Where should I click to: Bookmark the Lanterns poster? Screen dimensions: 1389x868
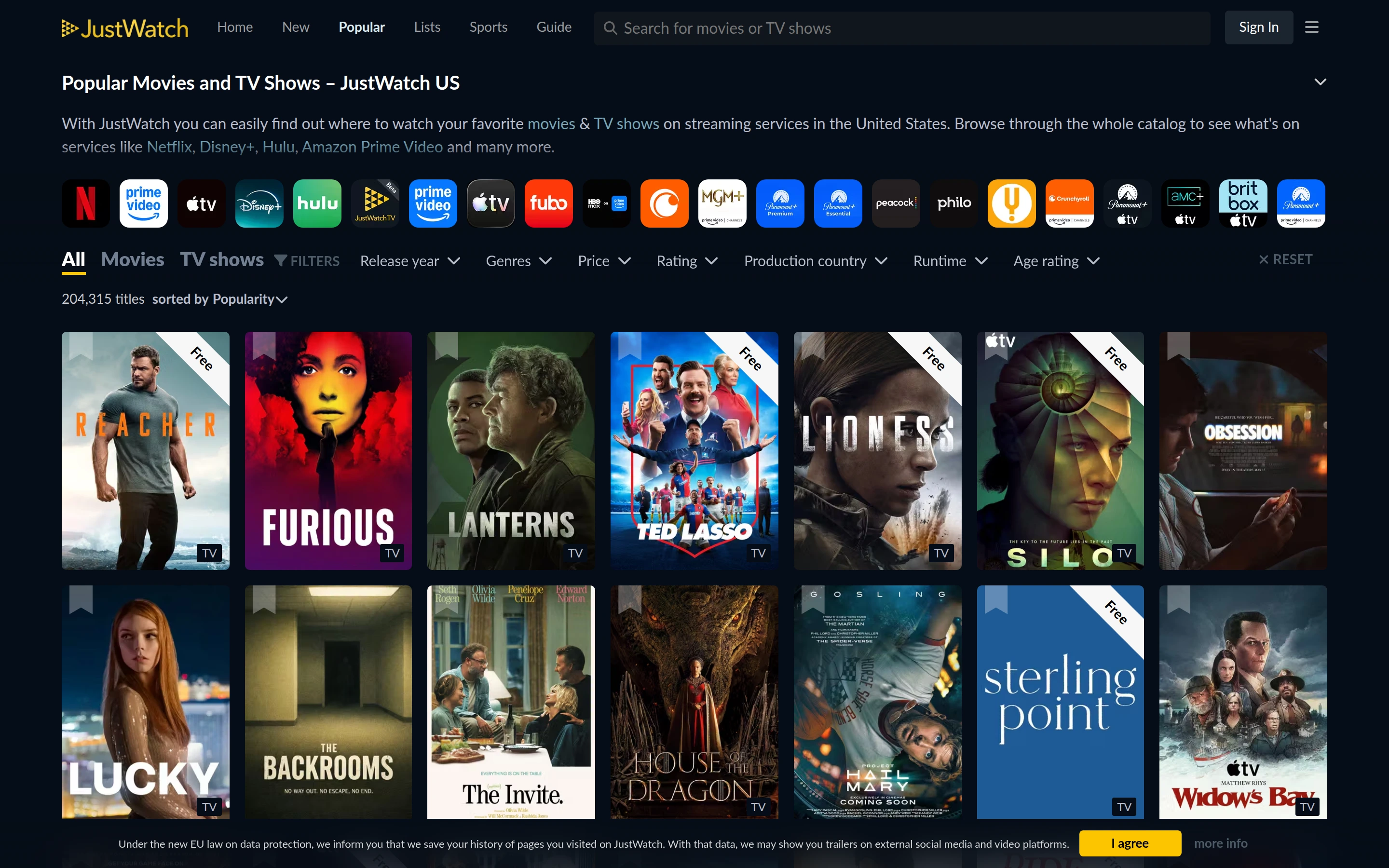[447, 346]
